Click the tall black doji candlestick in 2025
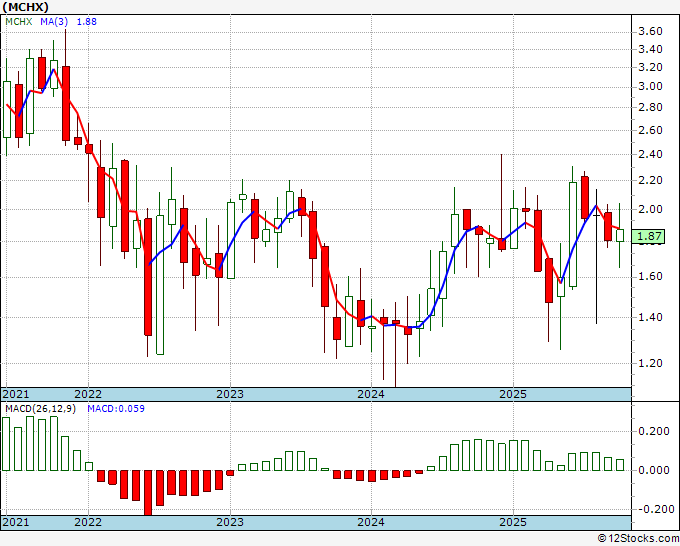Image resolution: width=680 pixels, height=546 pixels. coord(596,256)
